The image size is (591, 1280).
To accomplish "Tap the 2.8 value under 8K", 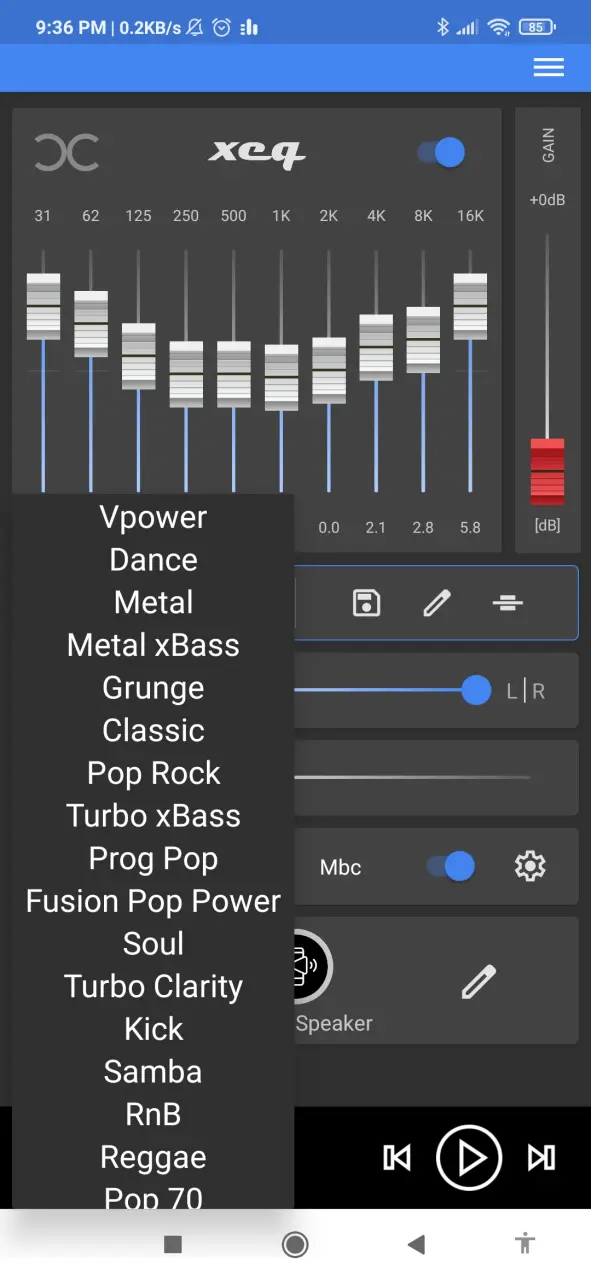I will click(x=423, y=528).
